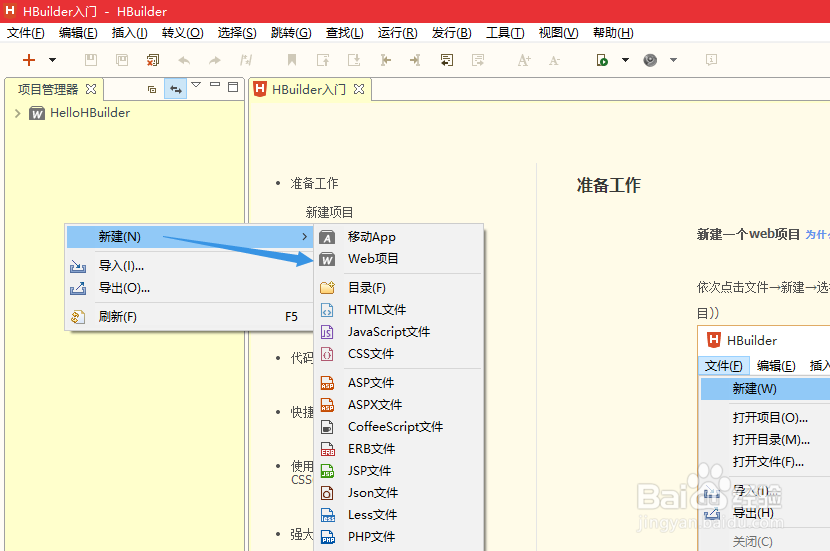Image resolution: width=830 pixels, height=551 pixels.
Task: Open the 运行(R) menu
Action: point(398,33)
